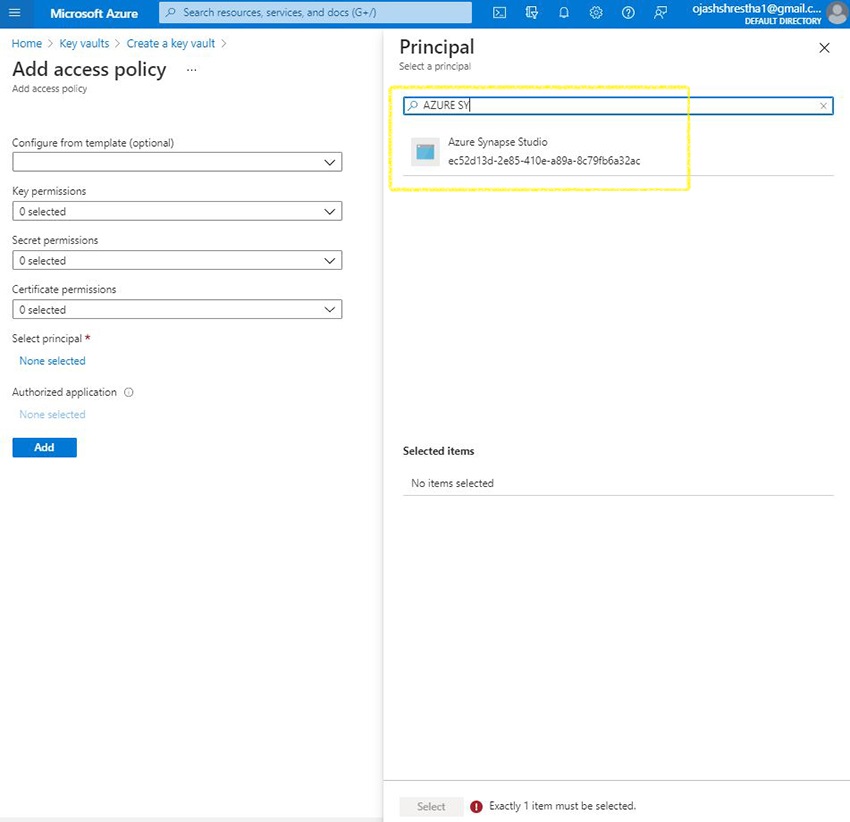Click the 'Exactly 1 item must be selected' message
Viewport: 850px width, 822px height.
pos(562,806)
